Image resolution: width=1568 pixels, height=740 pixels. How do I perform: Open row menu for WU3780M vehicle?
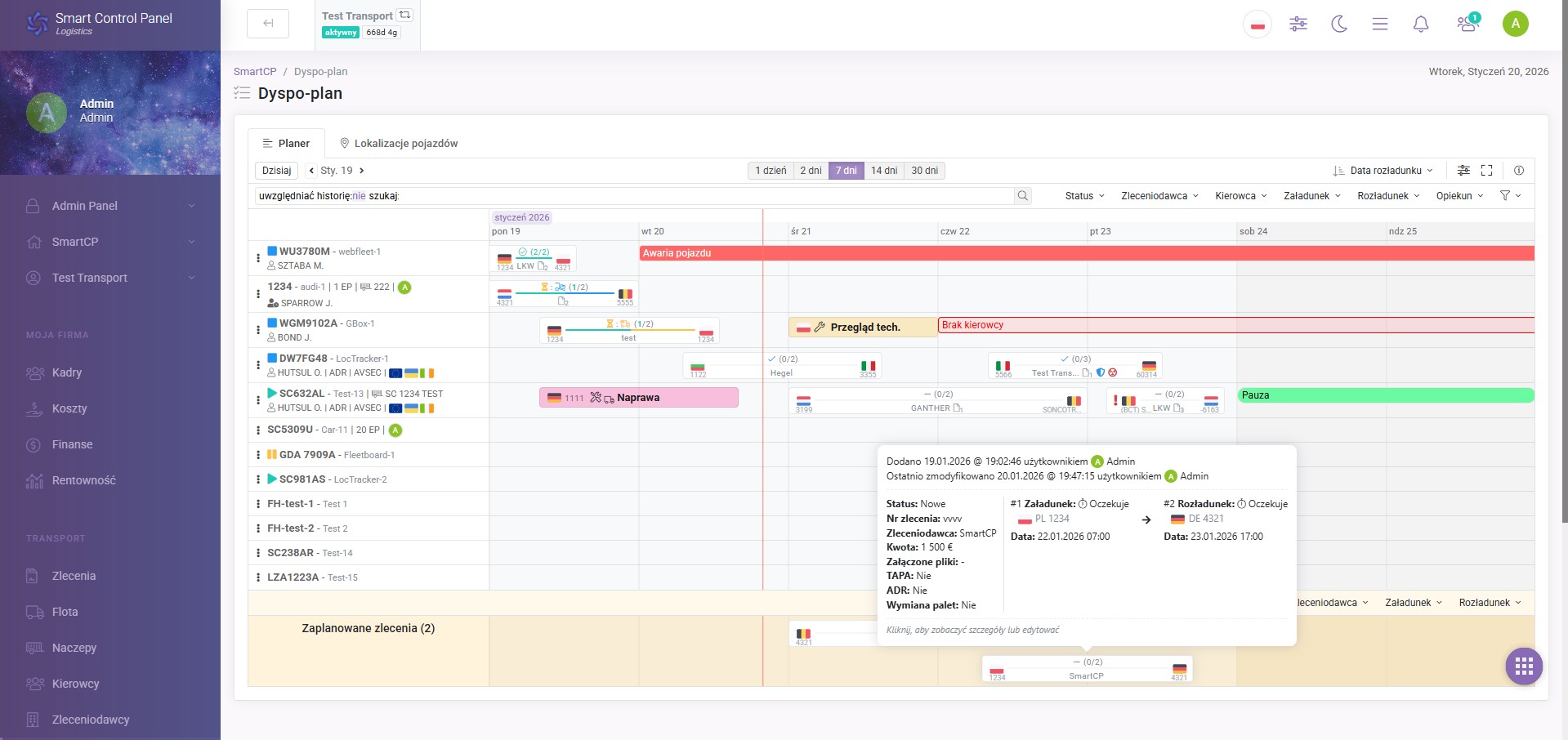pos(258,258)
